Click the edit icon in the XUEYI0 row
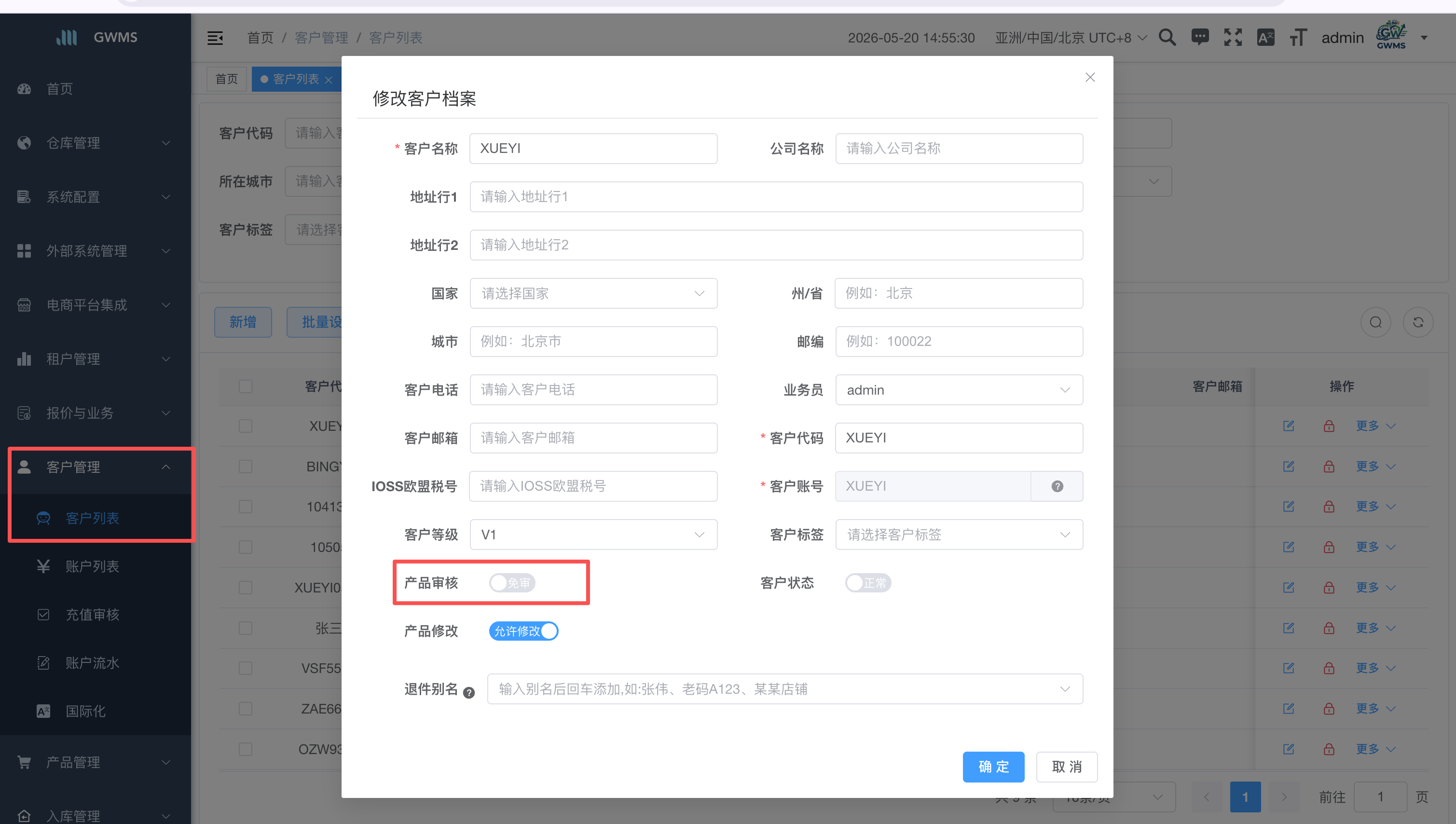 pos(1289,588)
